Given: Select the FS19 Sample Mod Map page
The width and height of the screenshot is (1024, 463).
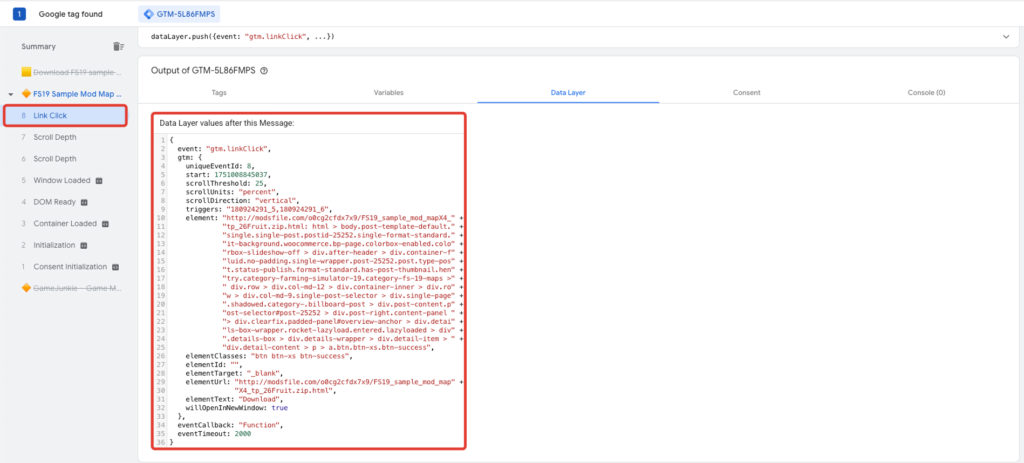Looking at the screenshot, I should click(x=77, y=93).
